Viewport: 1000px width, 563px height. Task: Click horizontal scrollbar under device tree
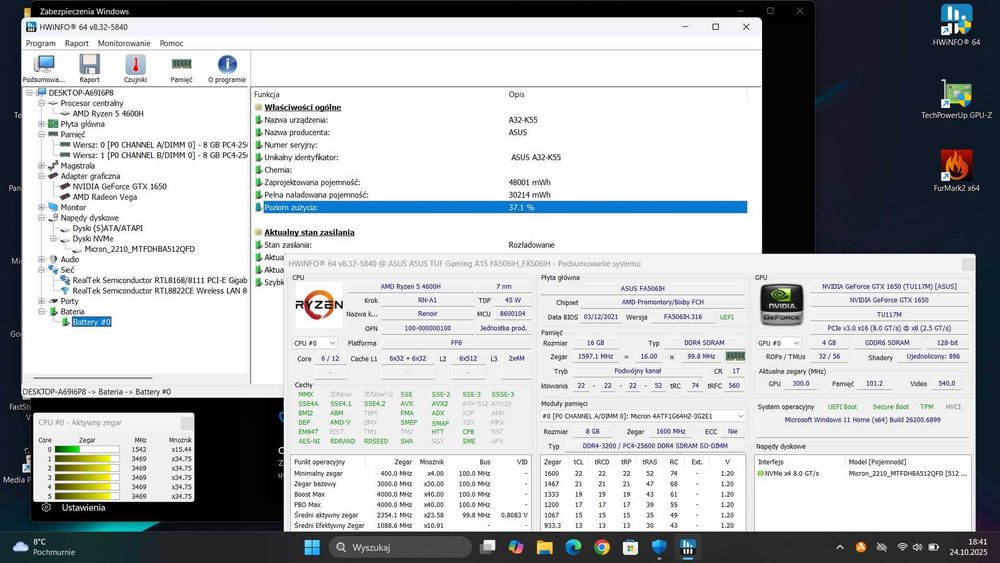pyautogui.click(x=92, y=378)
